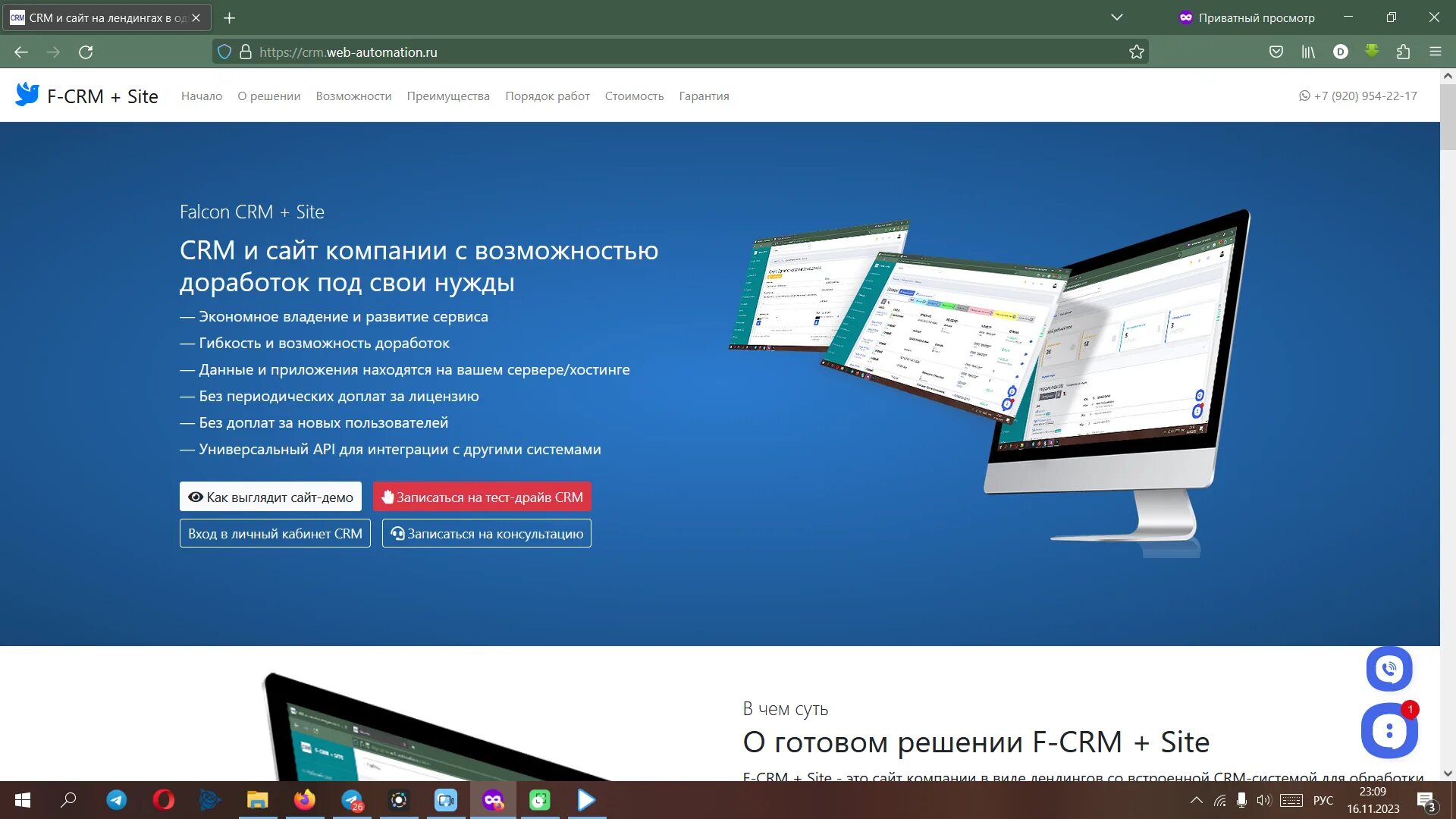Viewport: 1456px width, 819px height.
Task: Open the Firefox hamburger menu
Action: click(x=1436, y=52)
